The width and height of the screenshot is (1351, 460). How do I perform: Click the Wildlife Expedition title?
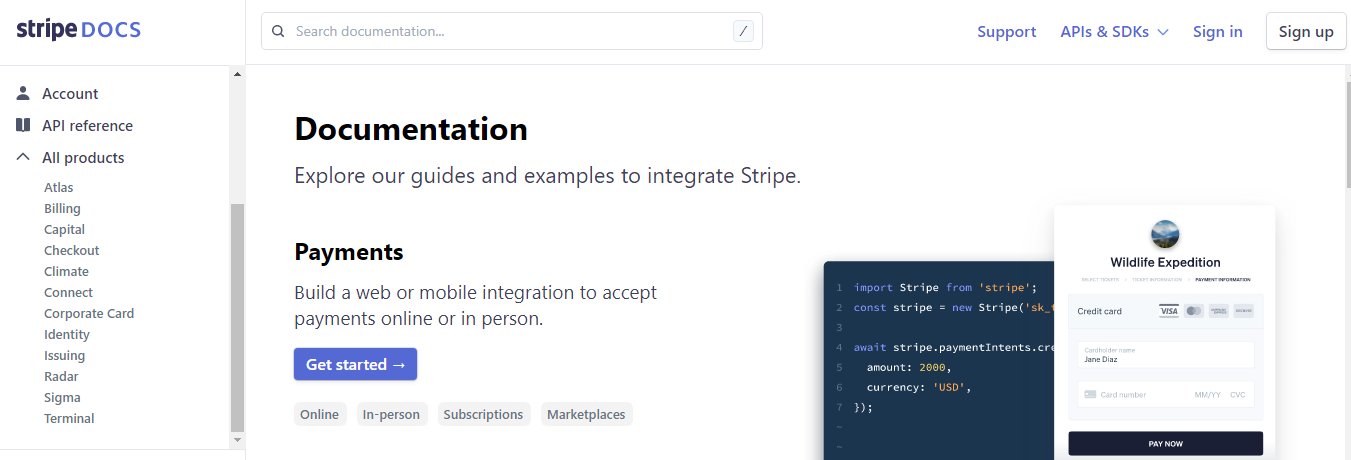tap(1165, 262)
